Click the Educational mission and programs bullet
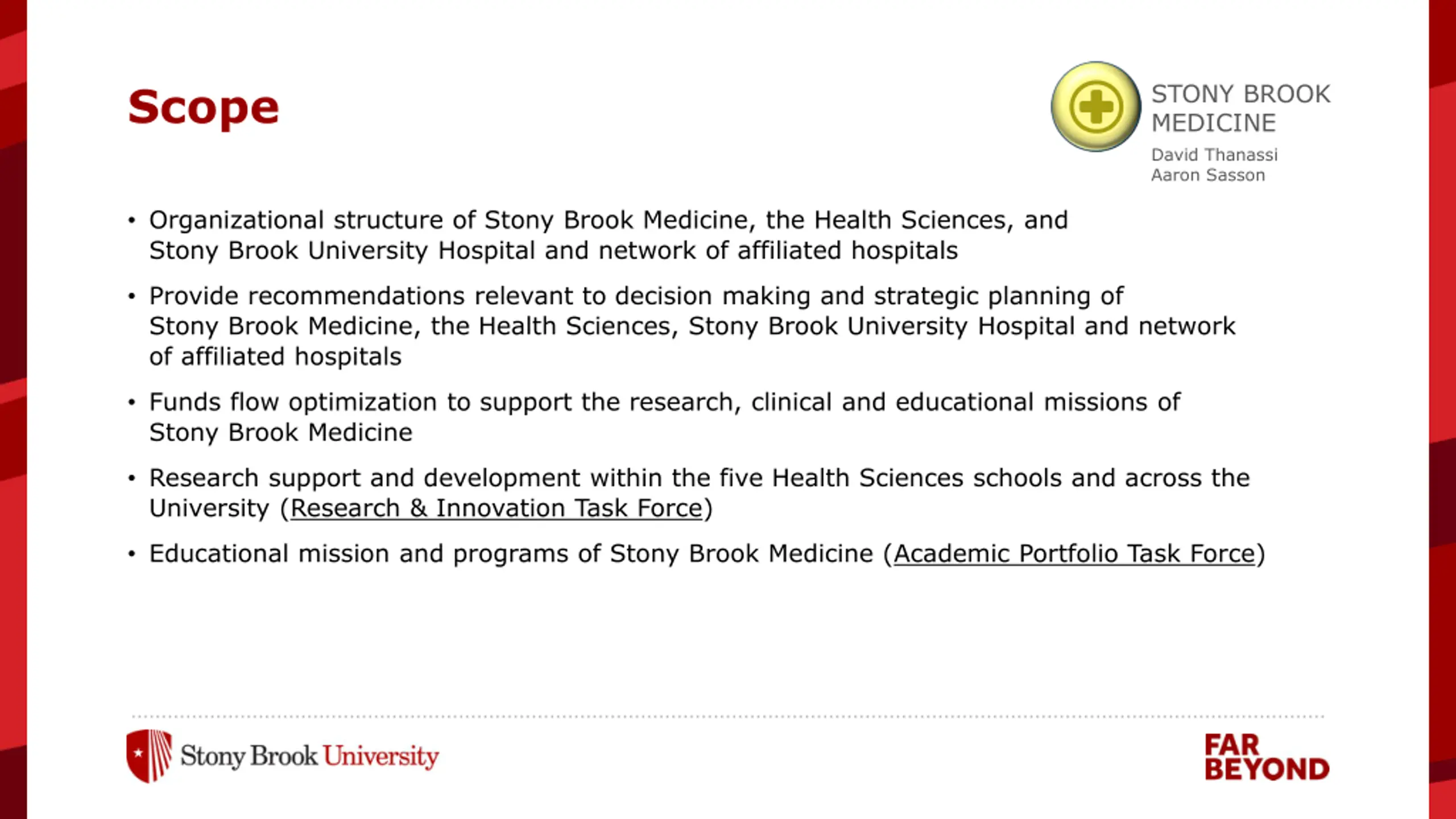 pos(707,554)
